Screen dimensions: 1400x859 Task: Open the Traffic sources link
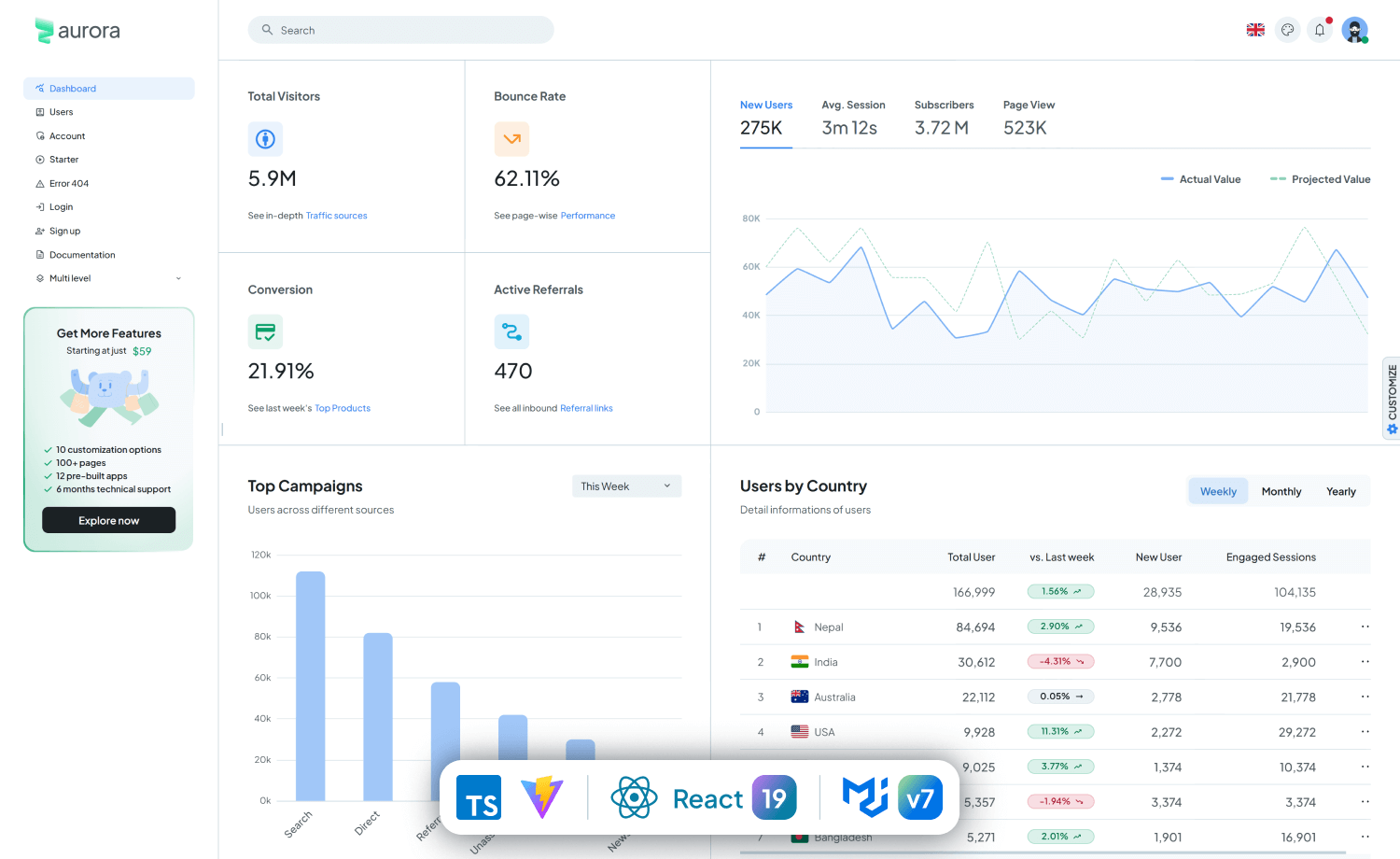(x=336, y=215)
